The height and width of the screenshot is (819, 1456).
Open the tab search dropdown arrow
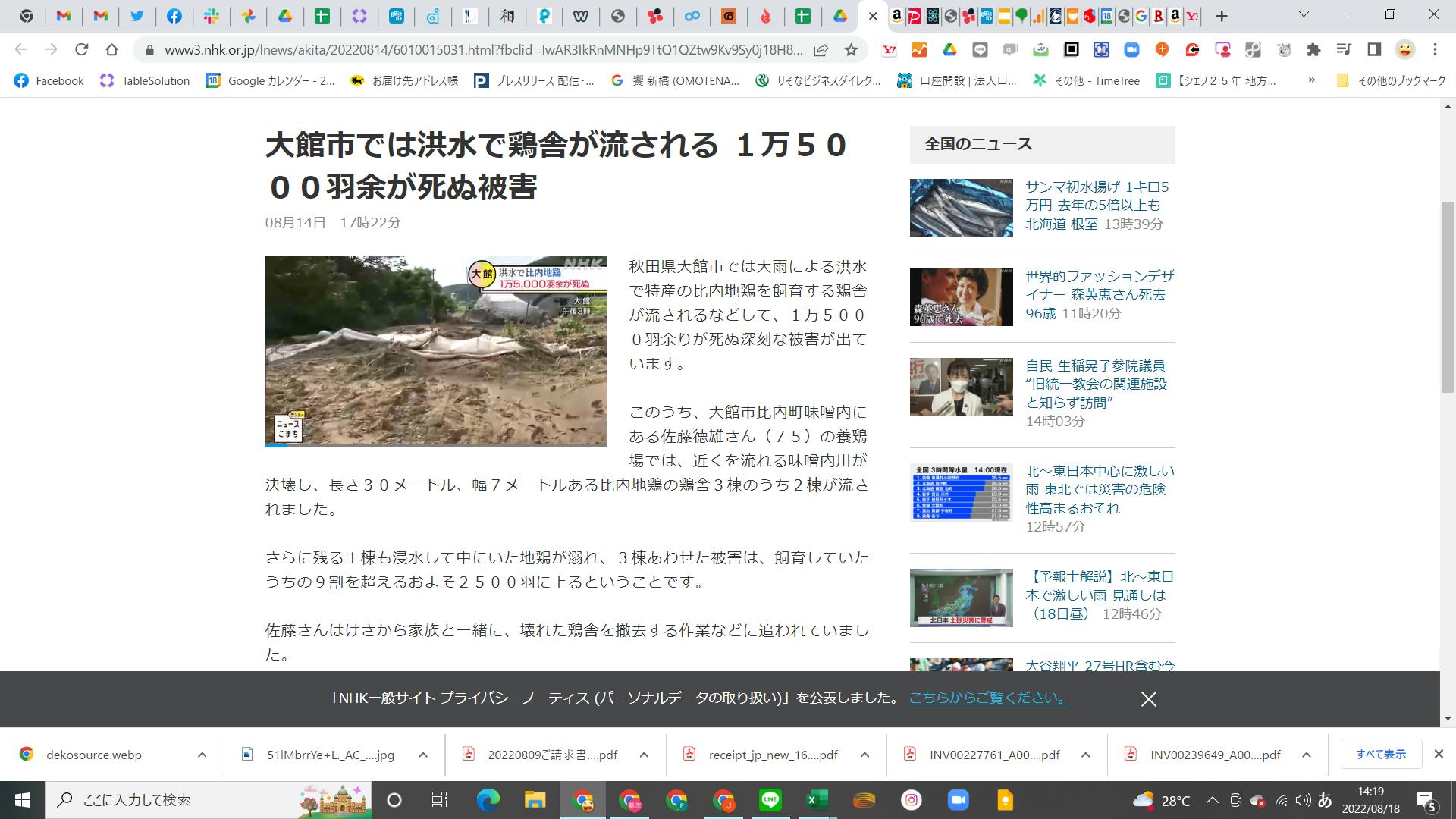coord(1304,15)
